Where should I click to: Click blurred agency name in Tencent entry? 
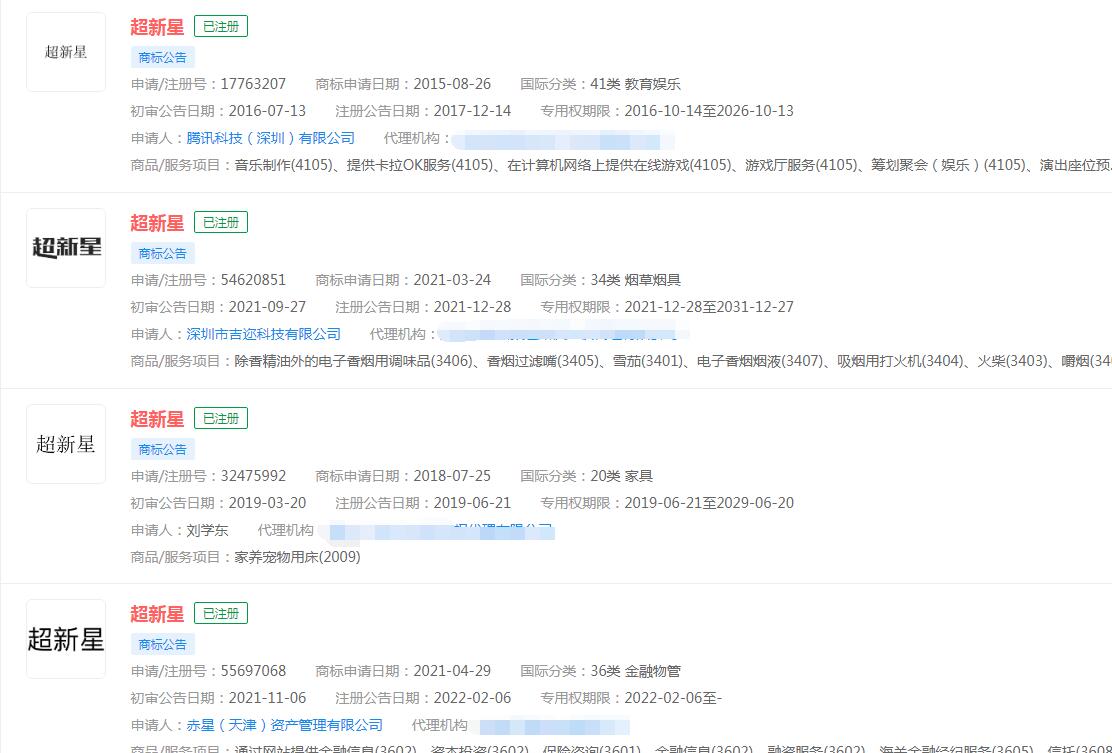563,140
